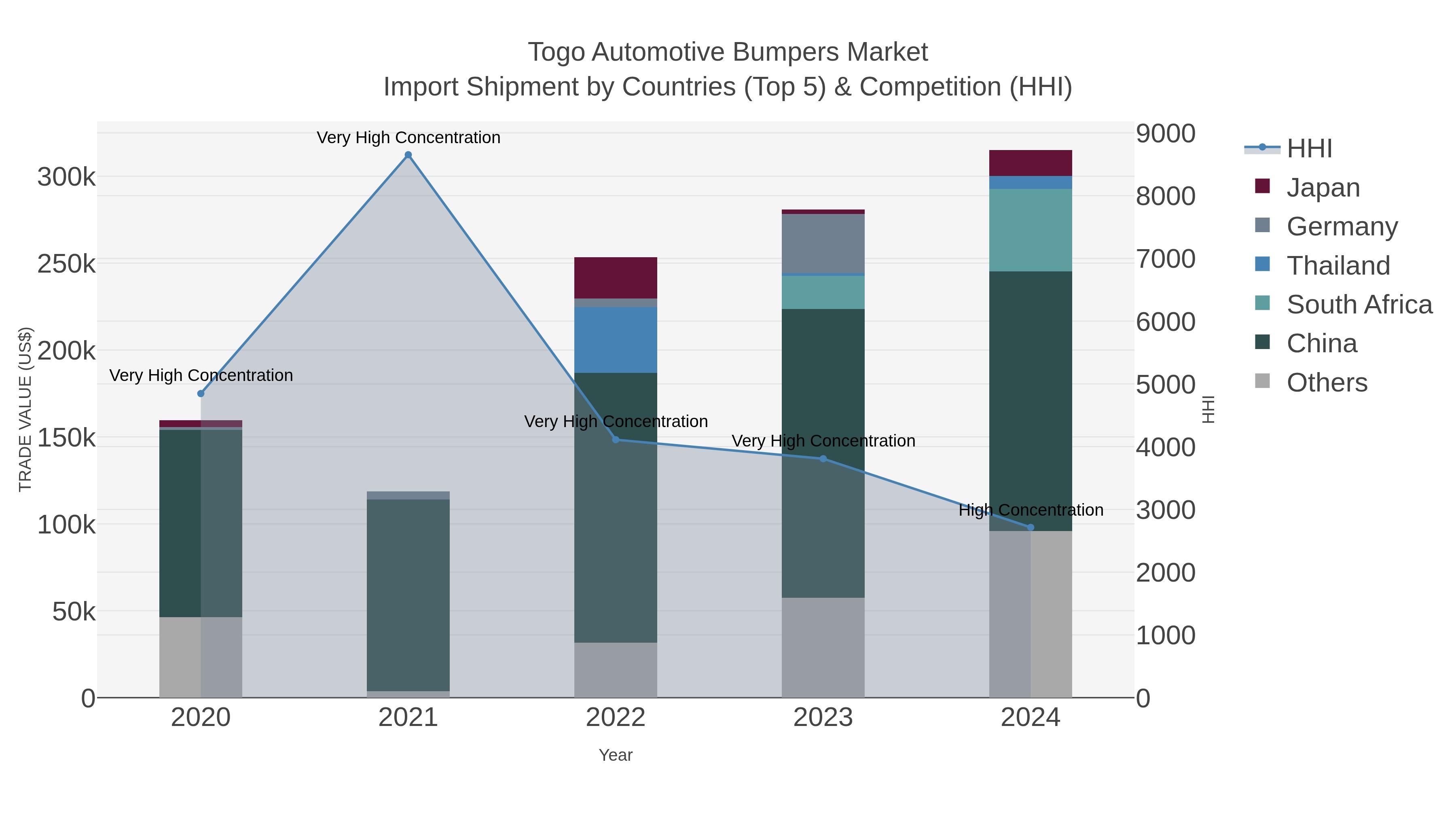Click the 9000 HHI axis tick

(1166, 134)
